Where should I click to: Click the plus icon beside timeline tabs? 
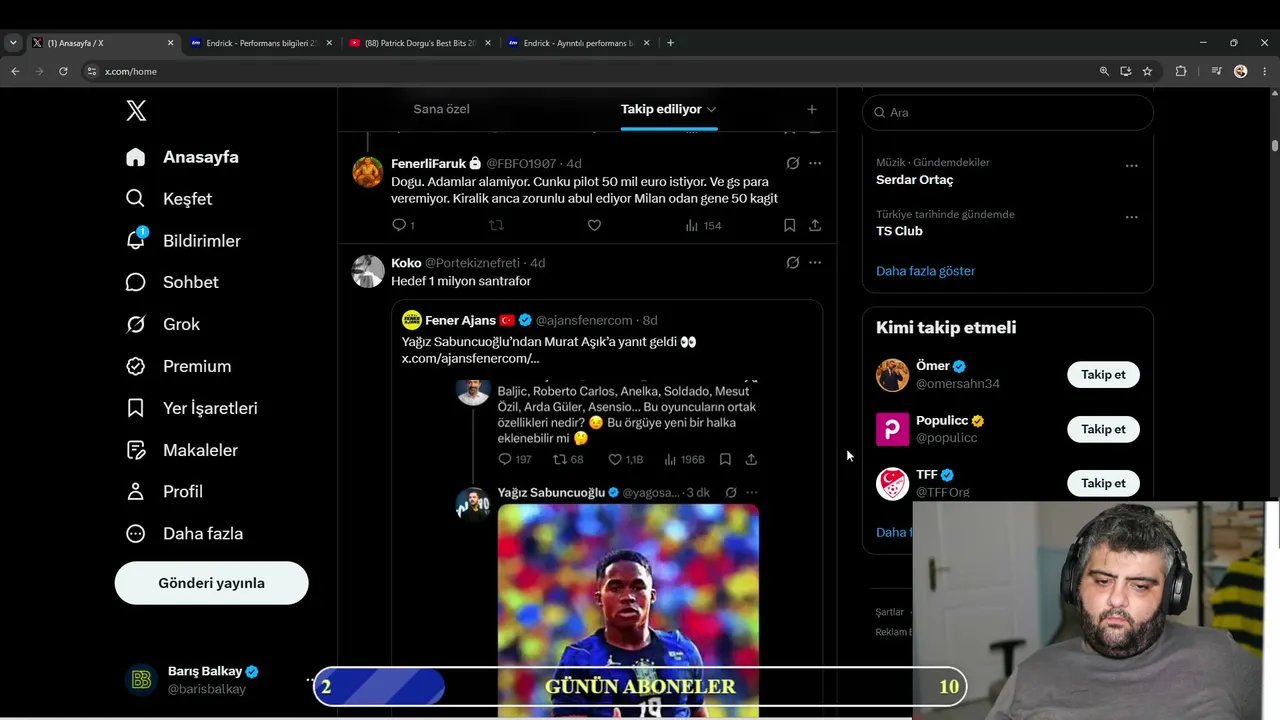812,109
